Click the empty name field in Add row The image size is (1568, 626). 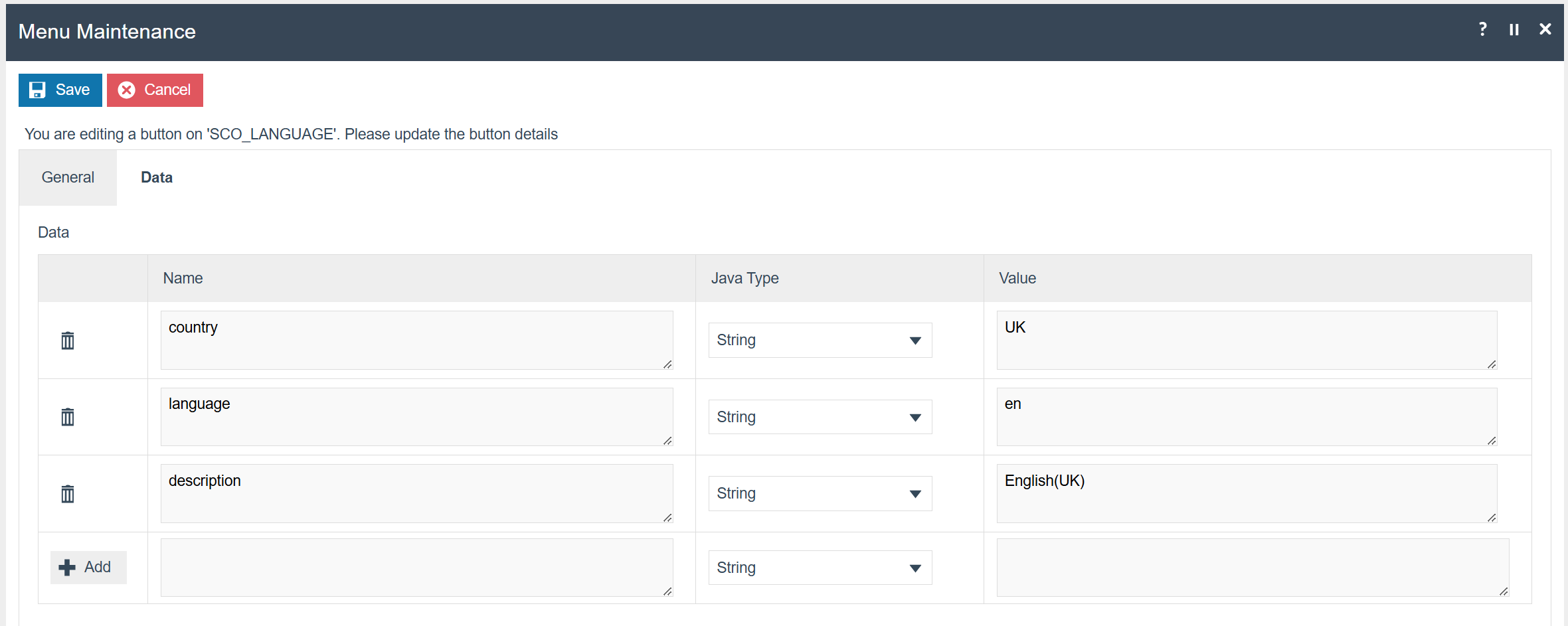(416, 568)
